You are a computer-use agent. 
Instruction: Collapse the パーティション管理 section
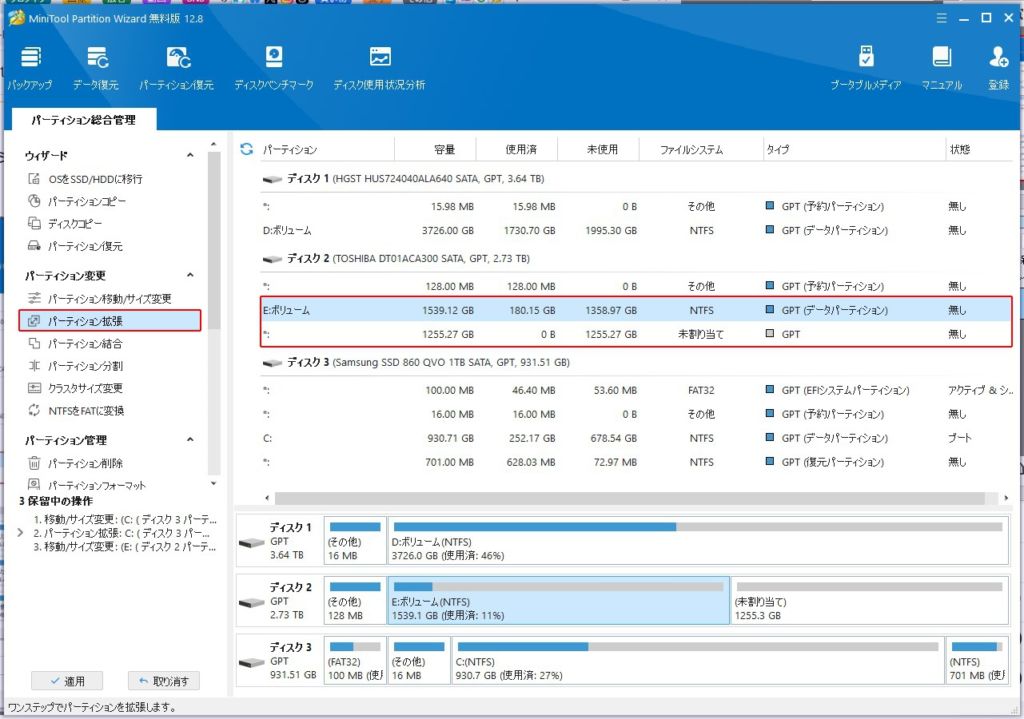pos(190,440)
